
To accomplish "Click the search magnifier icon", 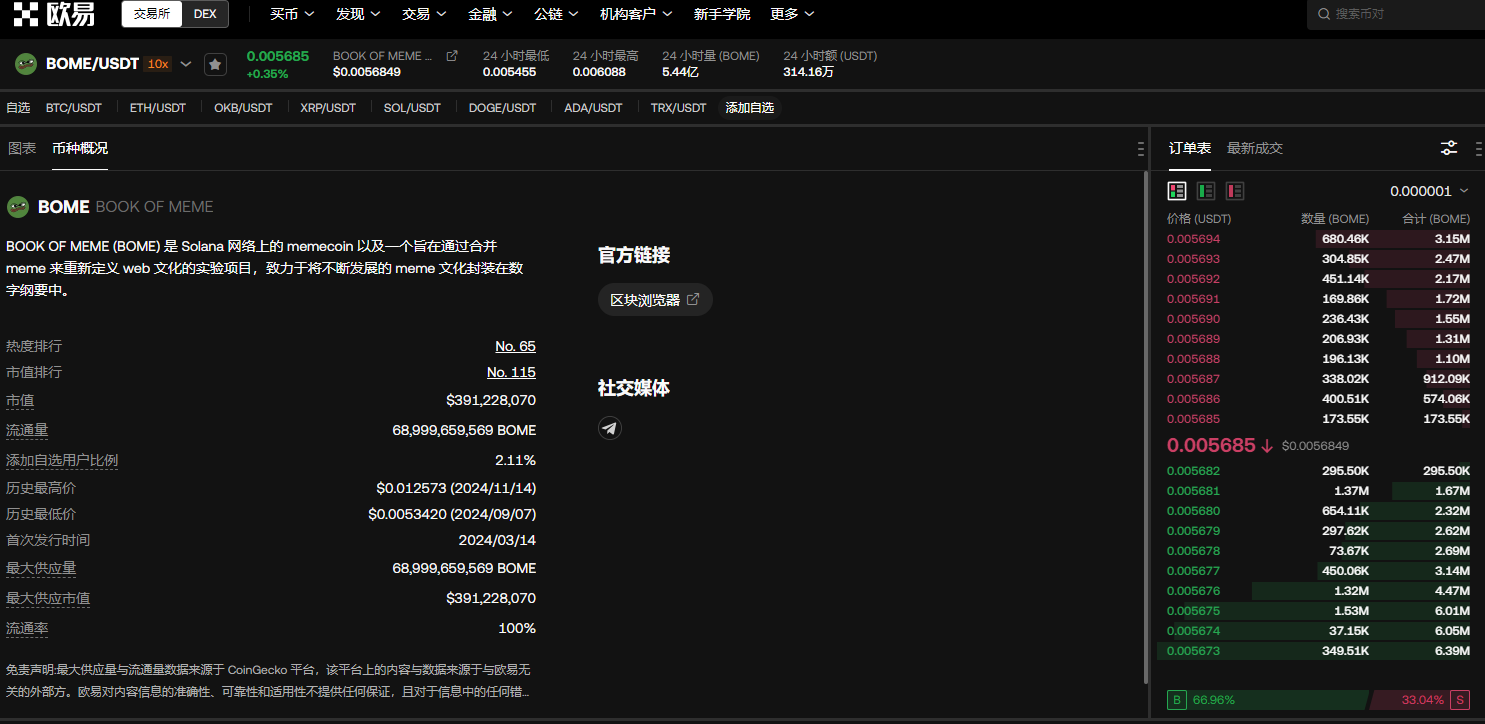I will [x=1324, y=14].
